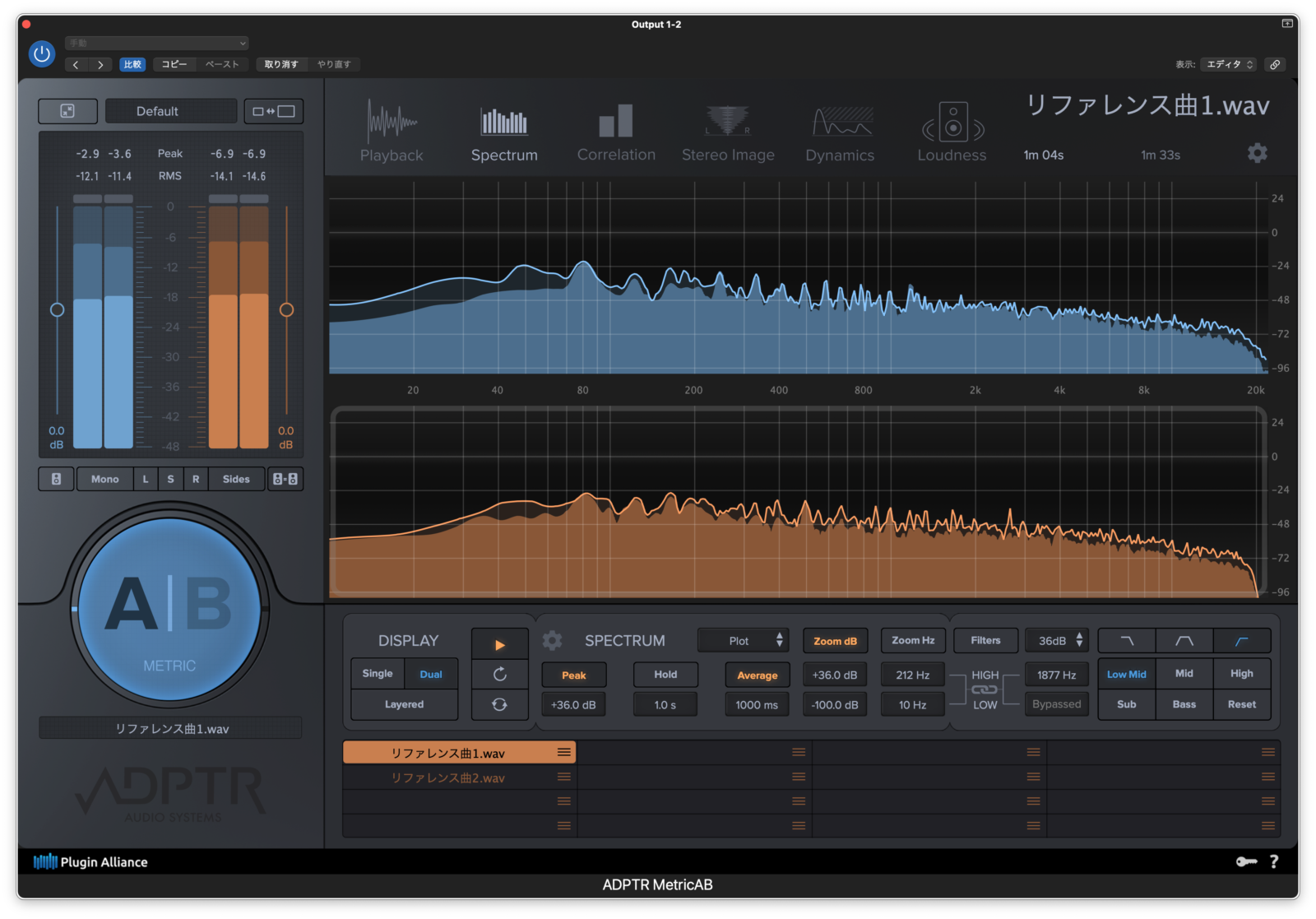Enable Mono monitoring
Viewport: 1316px width, 919px height.
104,478
